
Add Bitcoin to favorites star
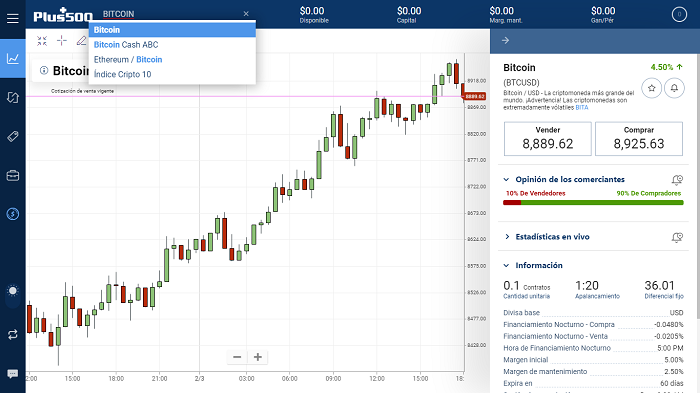click(651, 88)
